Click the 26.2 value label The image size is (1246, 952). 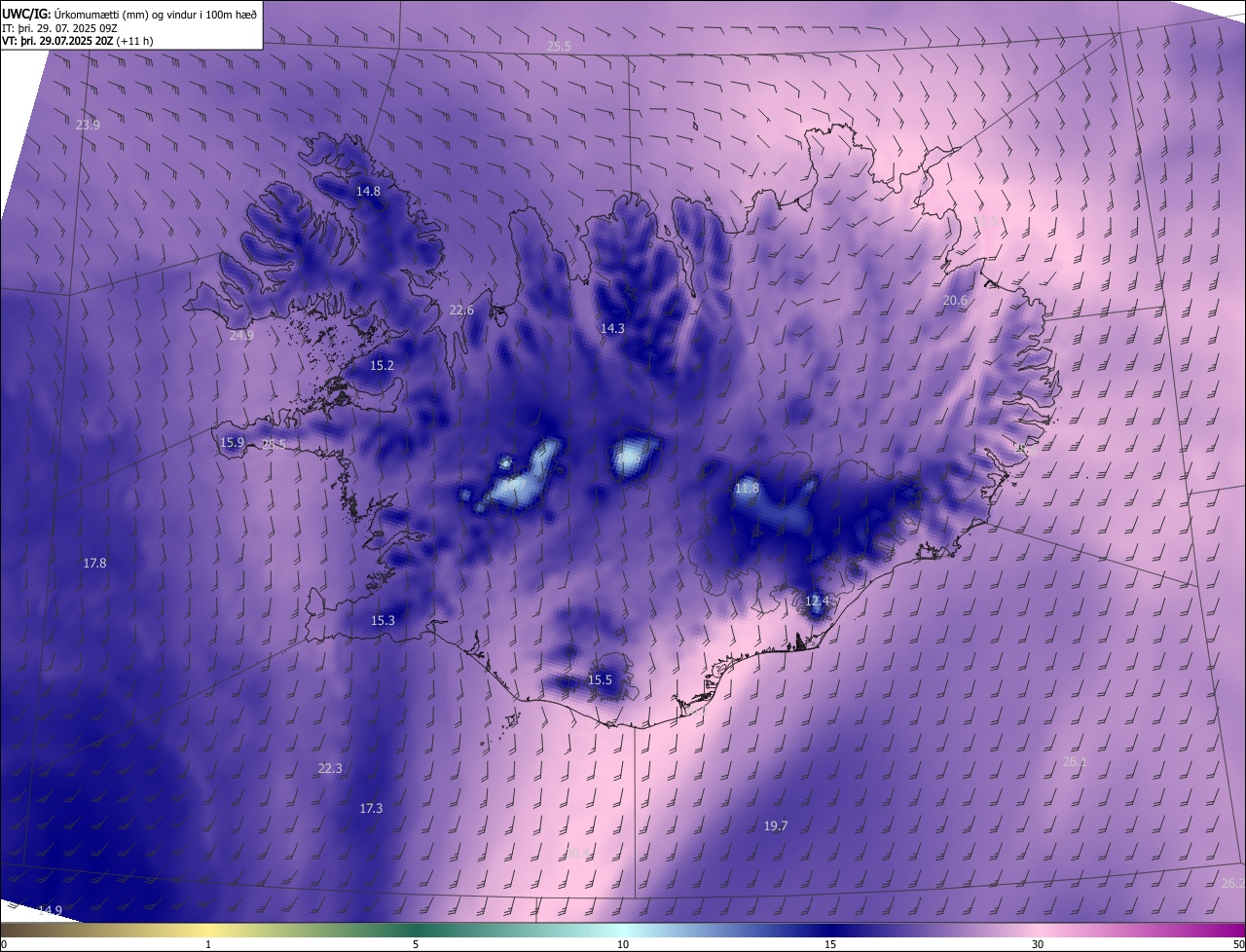(x=1232, y=884)
